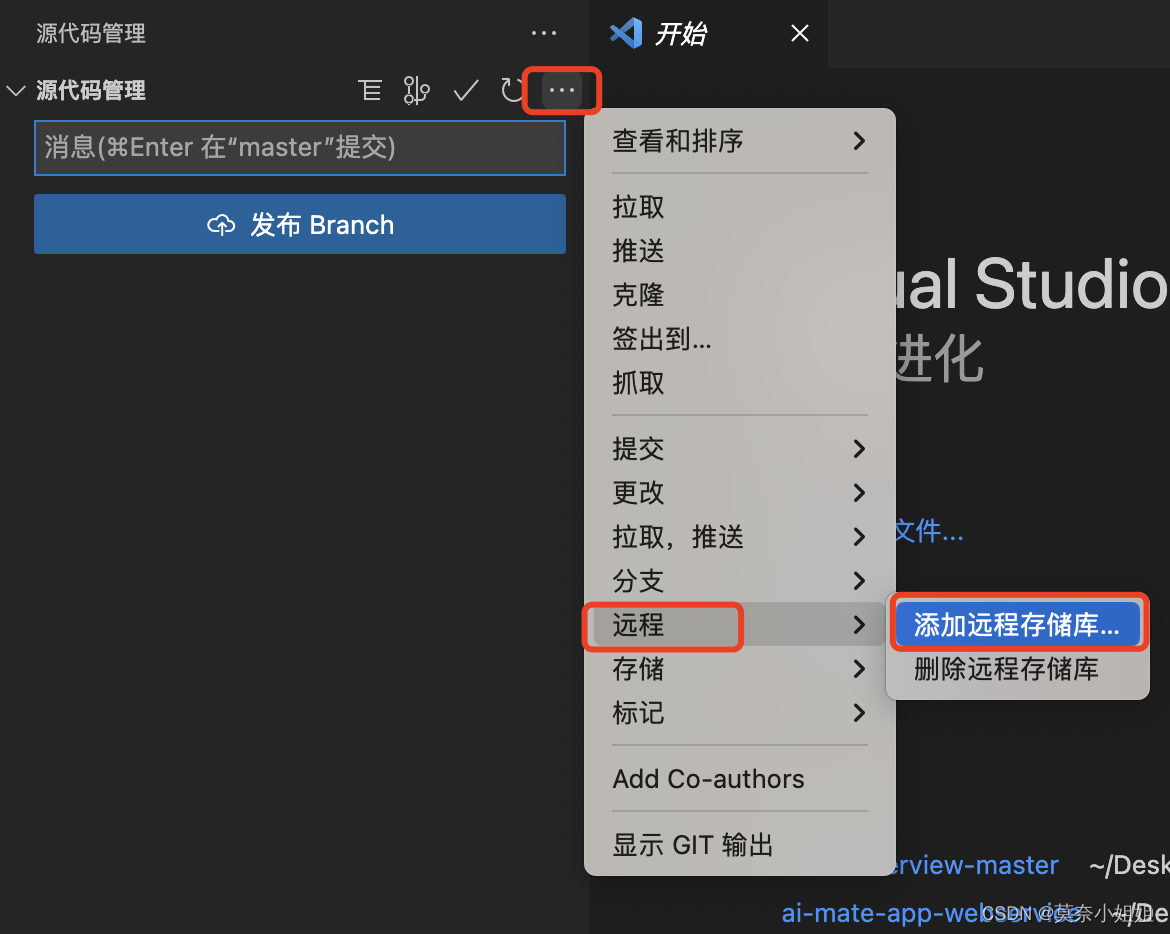Click the commit checkmark icon
Image resolution: width=1170 pixels, height=934 pixels.
click(466, 90)
